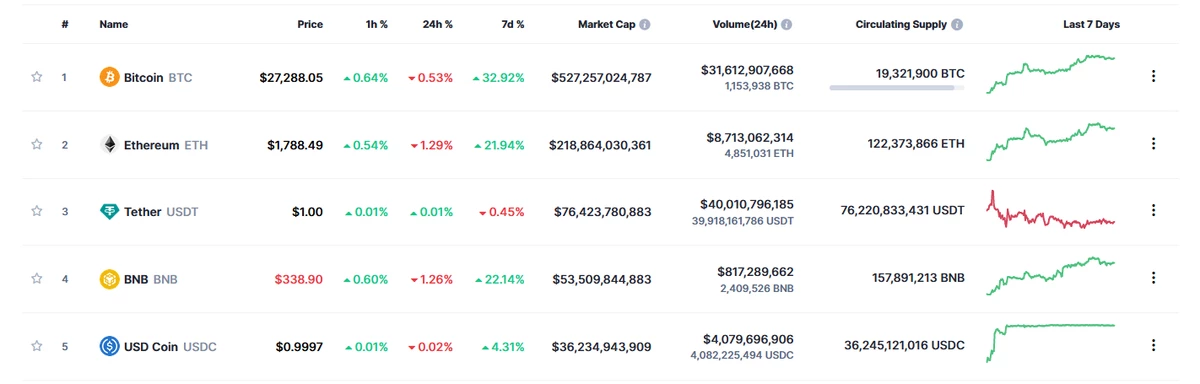1200x384 pixels.
Task: Click the Circulating Supply info icon
Action: pyautogui.click(x=958, y=24)
